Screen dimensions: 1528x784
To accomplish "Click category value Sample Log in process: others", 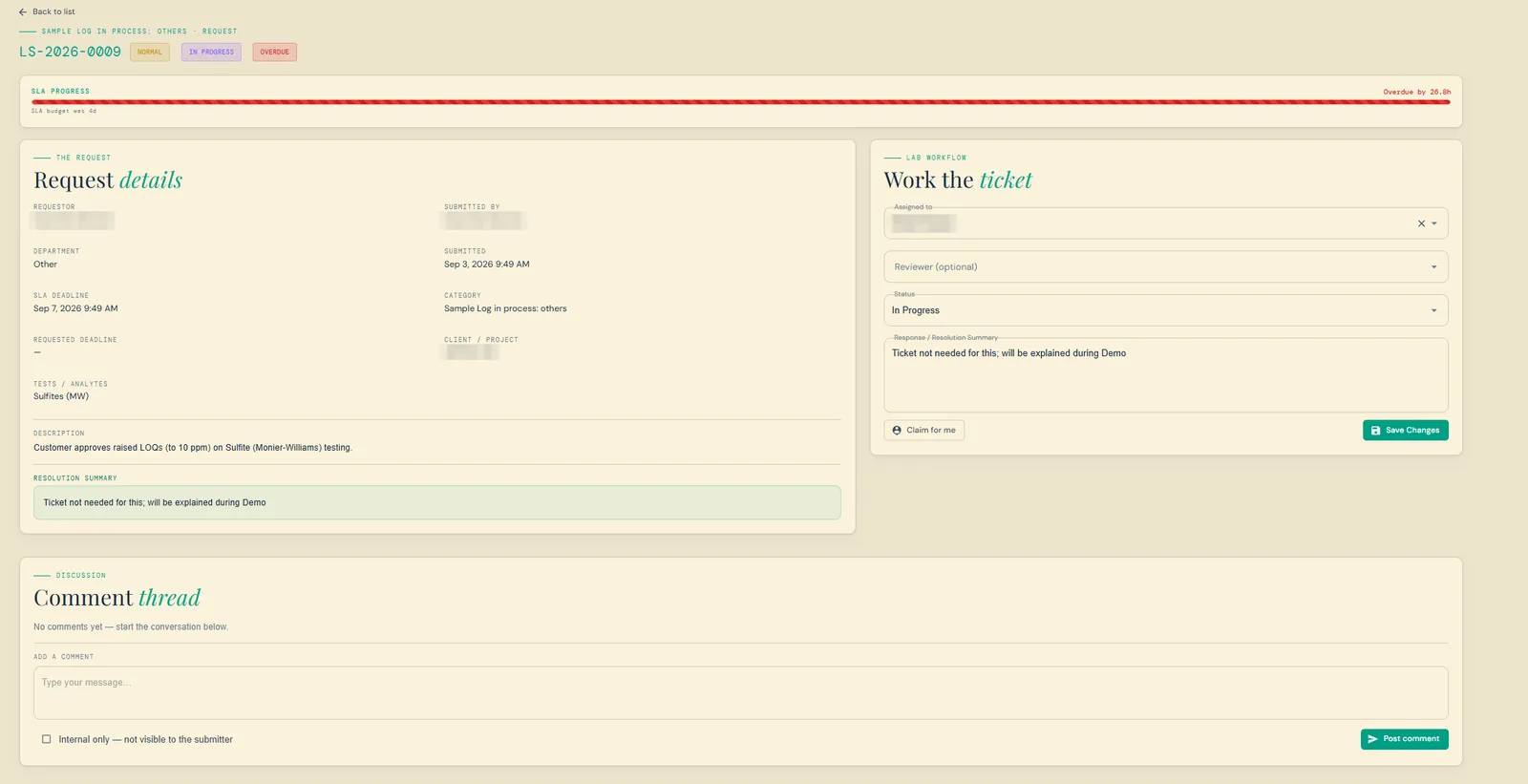I will [x=505, y=308].
